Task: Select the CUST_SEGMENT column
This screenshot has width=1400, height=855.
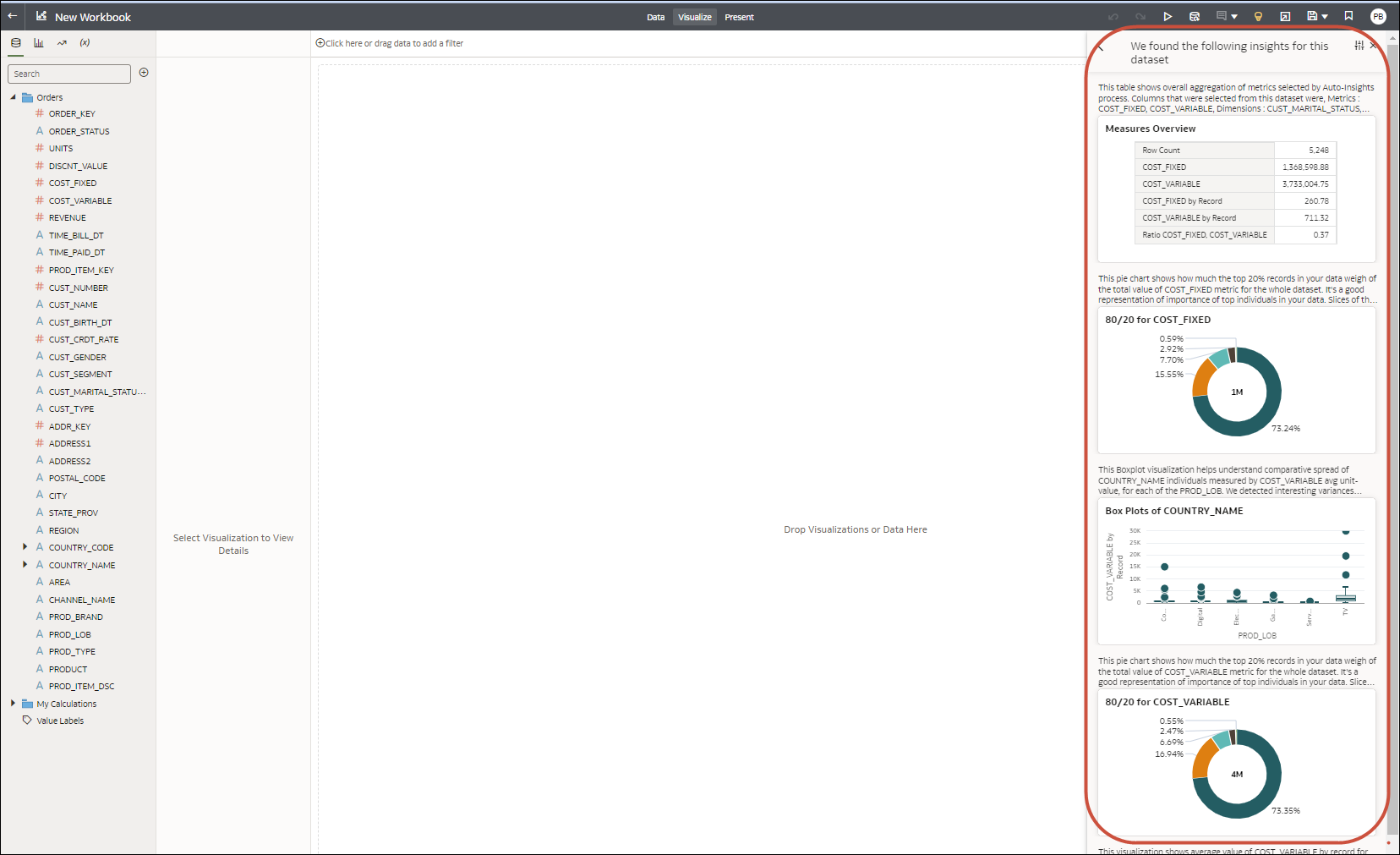Action: (x=80, y=374)
